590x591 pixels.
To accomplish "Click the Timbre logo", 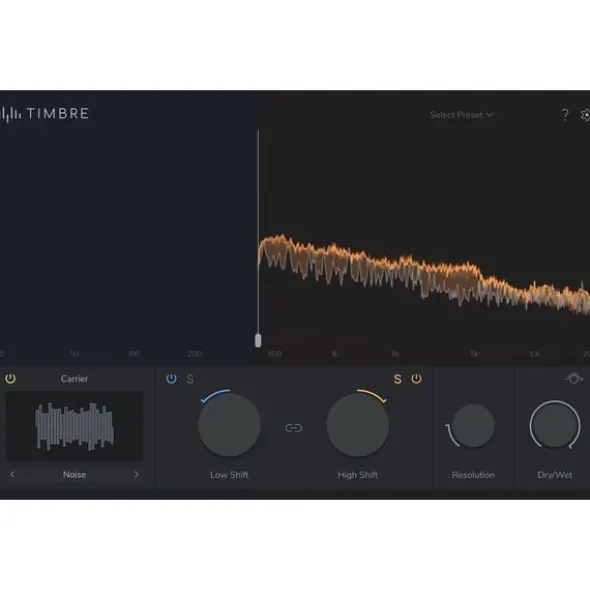I will [44, 114].
